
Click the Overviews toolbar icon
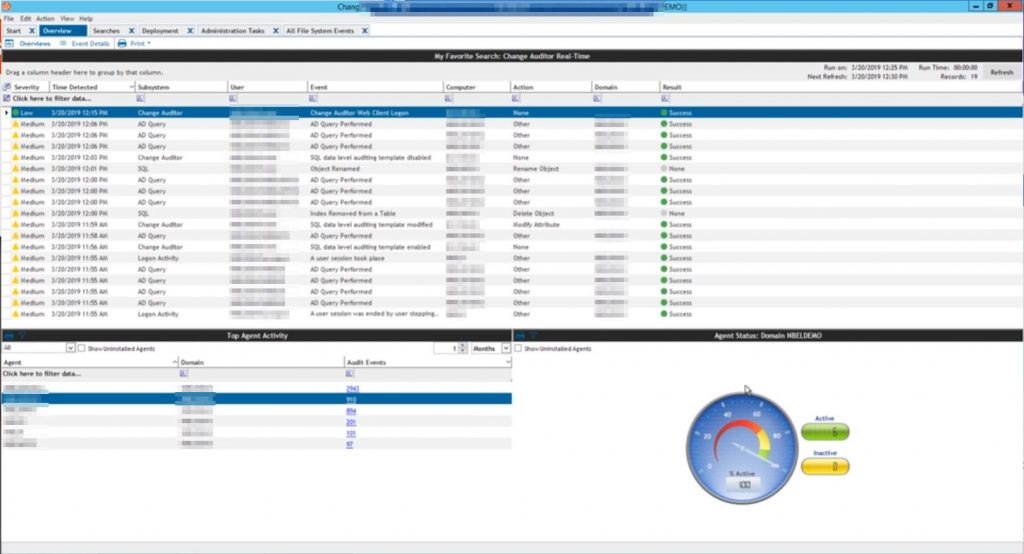pos(10,44)
